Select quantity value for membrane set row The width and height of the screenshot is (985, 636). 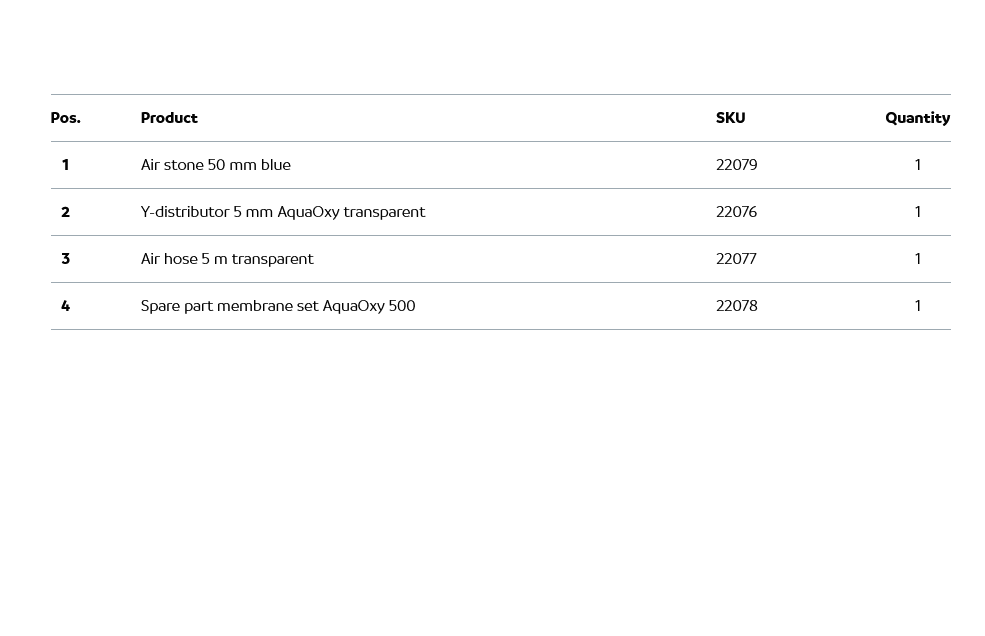(x=917, y=306)
